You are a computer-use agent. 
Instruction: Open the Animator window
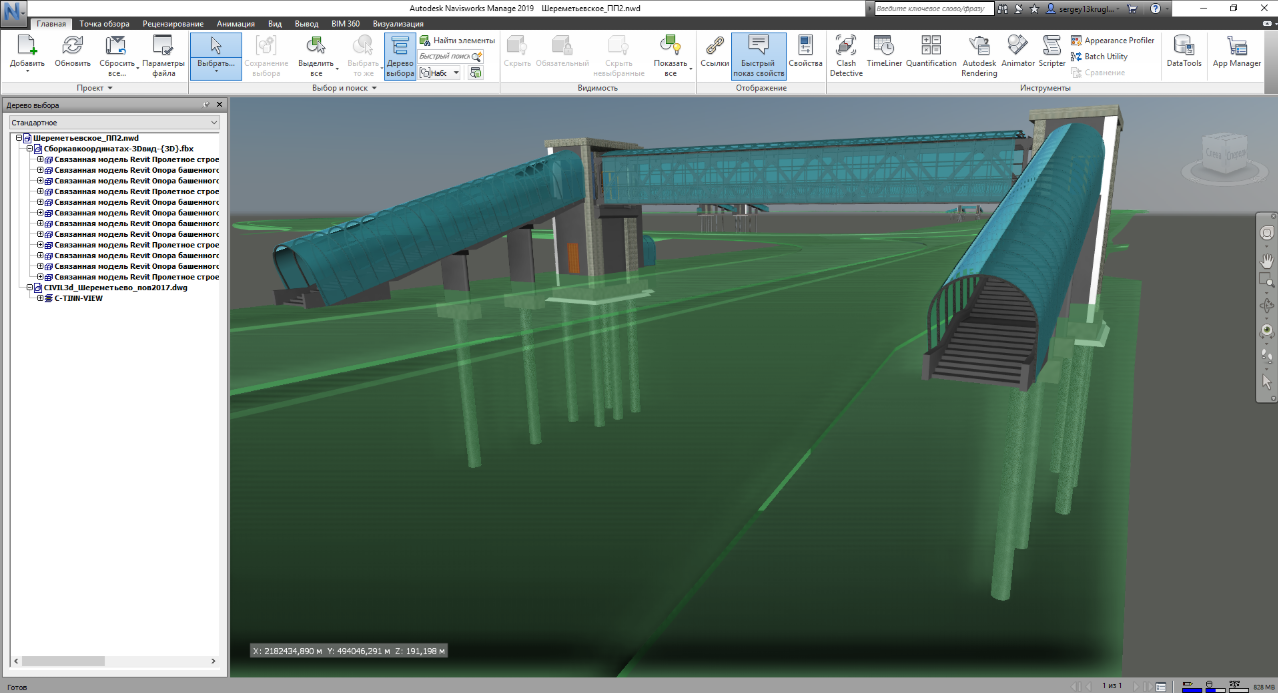[x=1018, y=55]
